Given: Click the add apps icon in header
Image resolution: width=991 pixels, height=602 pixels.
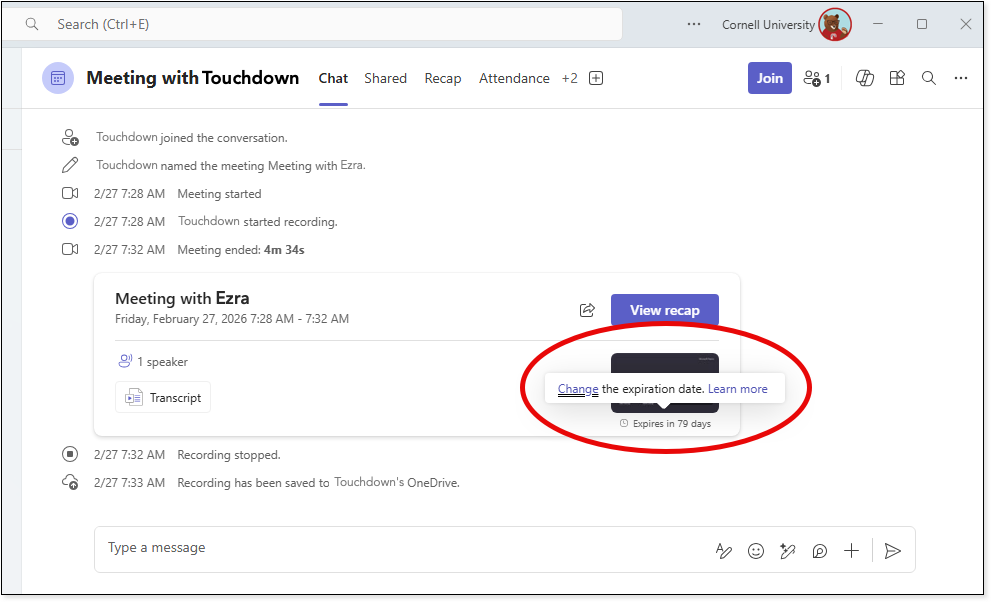Looking at the screenshot, I should 897,78.
